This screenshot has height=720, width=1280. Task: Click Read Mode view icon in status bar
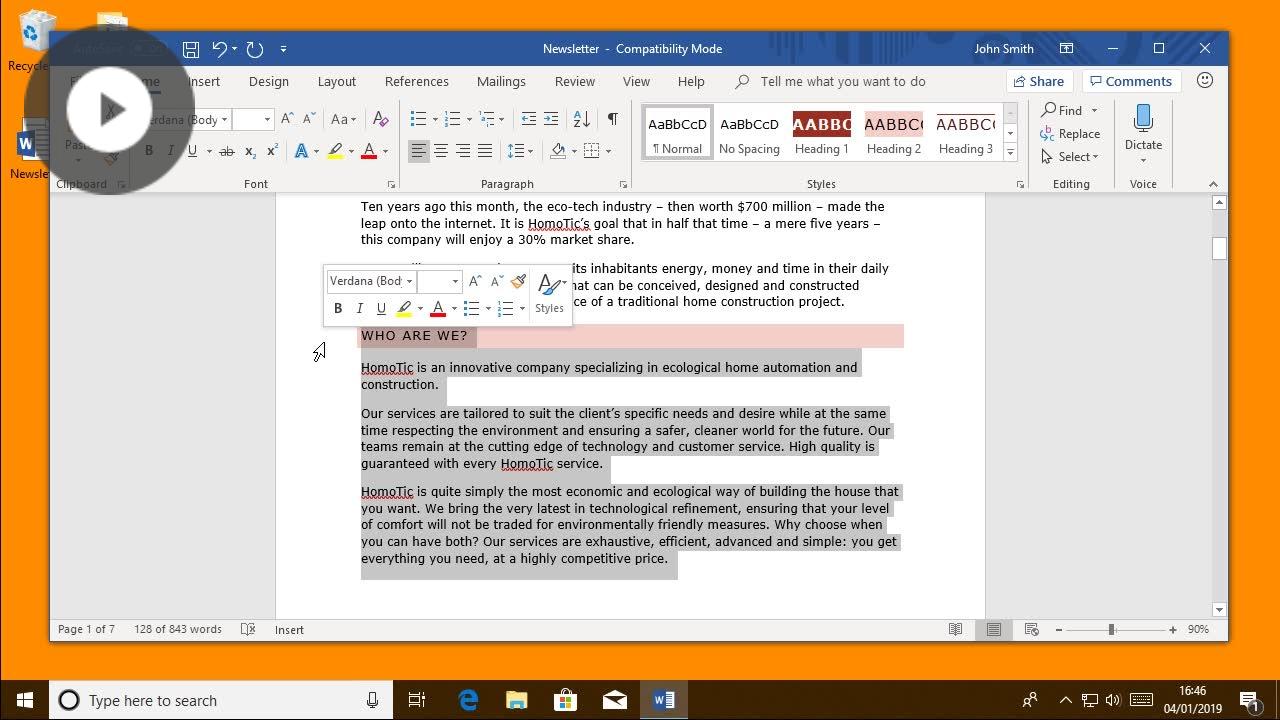(x=955, y=630)
